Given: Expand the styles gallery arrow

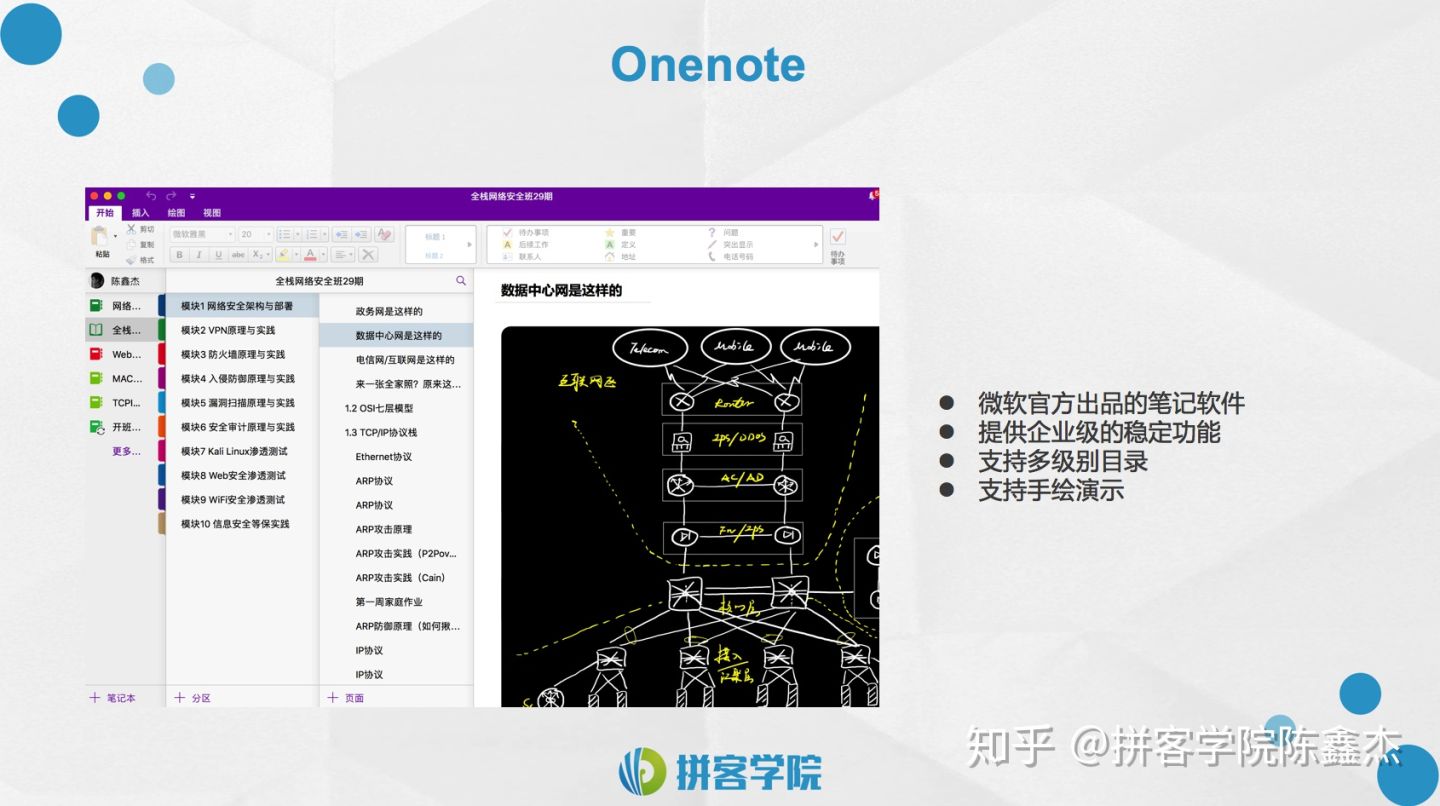Looking at the screenshot, I should coord(469,246).
